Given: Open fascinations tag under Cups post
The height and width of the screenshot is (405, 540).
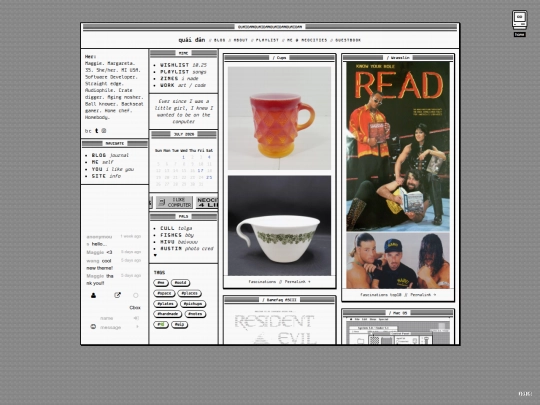Looking at the screenshot, I should tap(262, 282).
